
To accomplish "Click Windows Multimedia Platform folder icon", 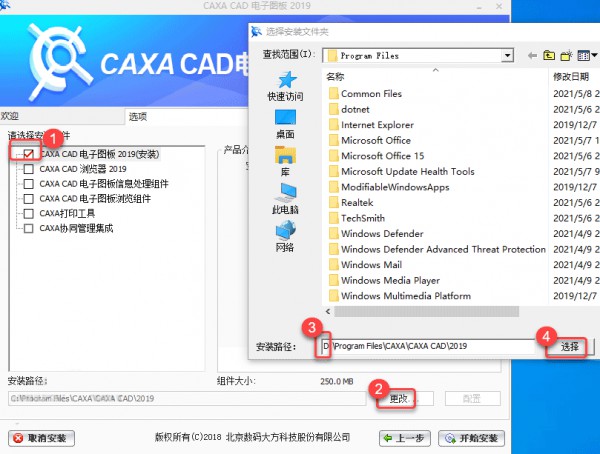I will (334, 296).
